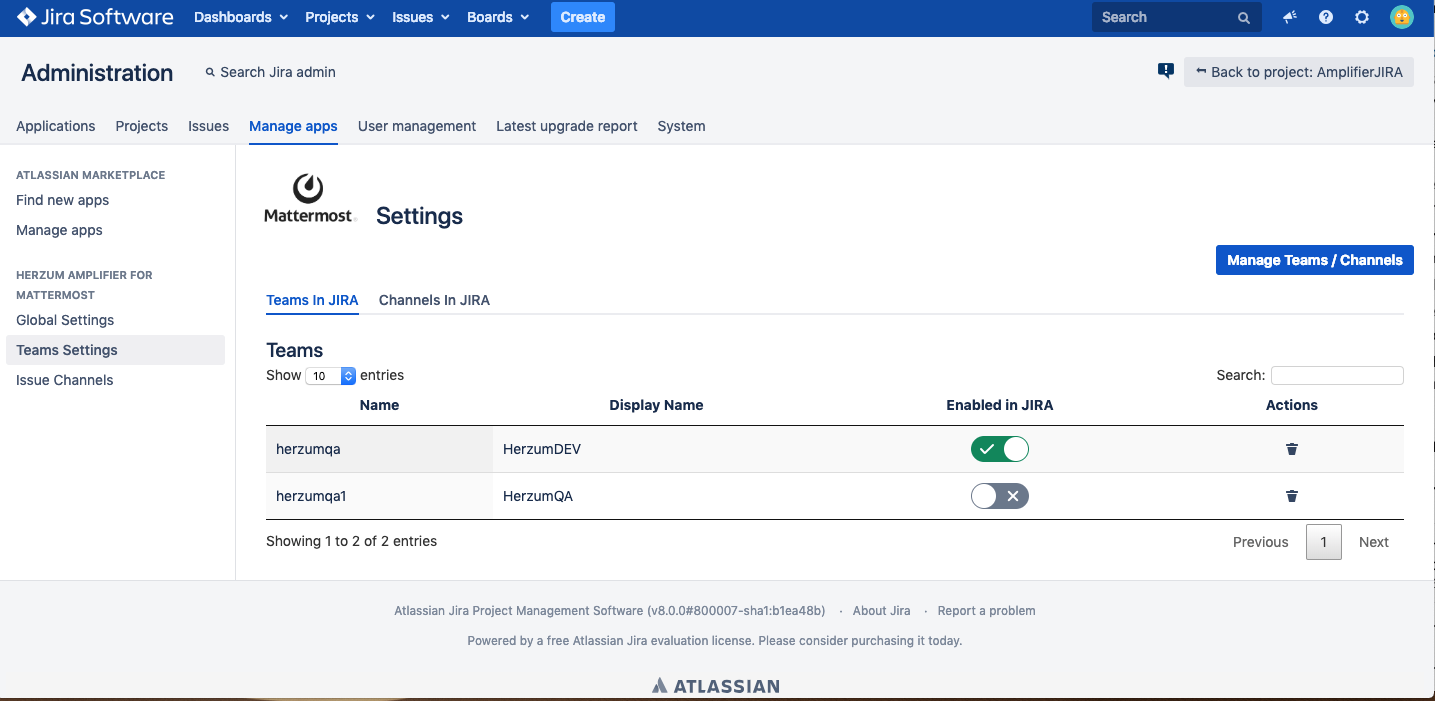Image resolution: width=1435 pixels, height=701 pixels.
Task: Switch to the Channels In JIRA tab
Action: (x=434, y=300)
